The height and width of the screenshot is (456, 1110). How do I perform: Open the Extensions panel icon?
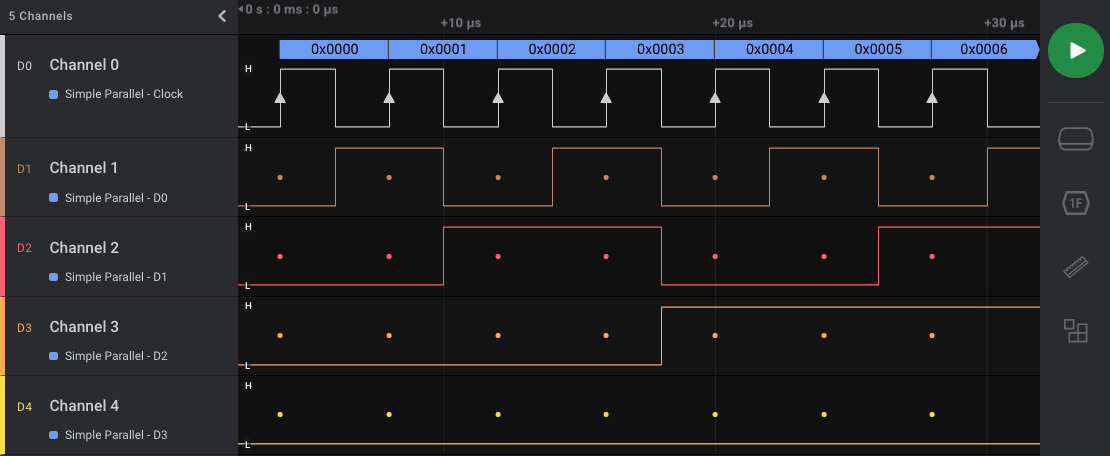[1075, 331]
